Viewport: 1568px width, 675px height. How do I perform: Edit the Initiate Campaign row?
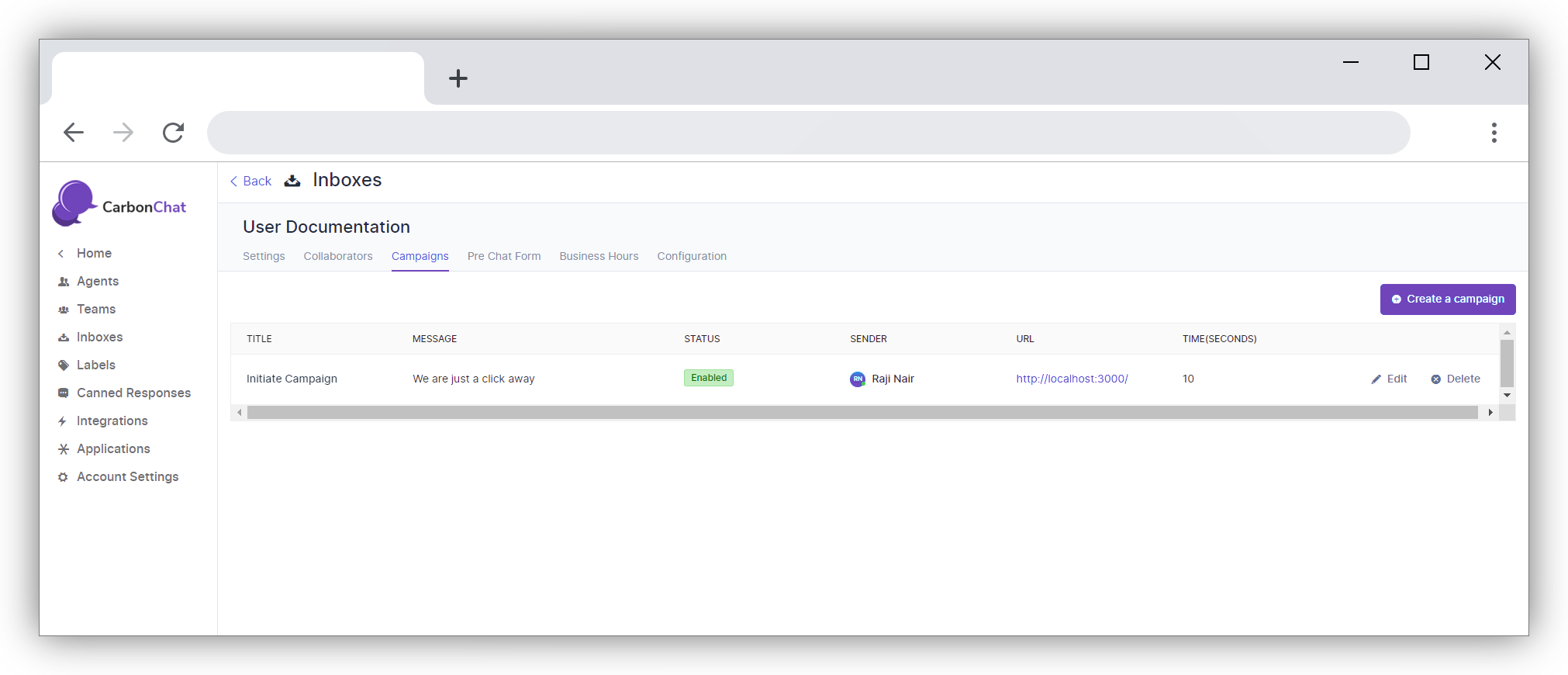pos(1389,379)
